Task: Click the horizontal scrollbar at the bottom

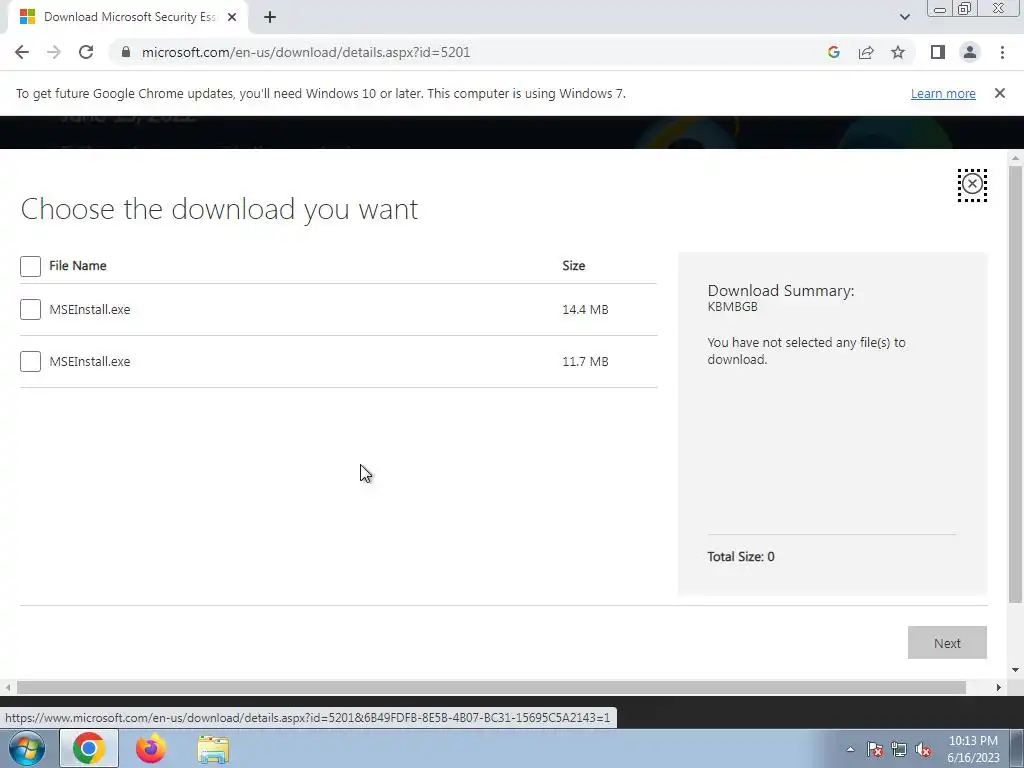Action: pos(491,687)
